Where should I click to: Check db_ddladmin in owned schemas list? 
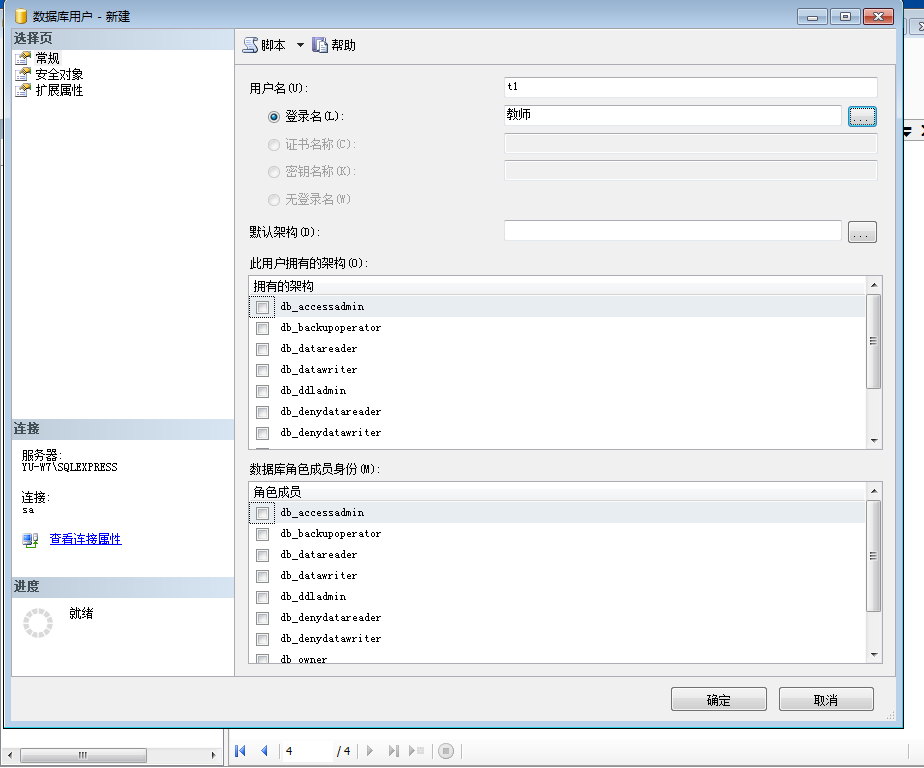pyautogui.click(x=262, y=391)
